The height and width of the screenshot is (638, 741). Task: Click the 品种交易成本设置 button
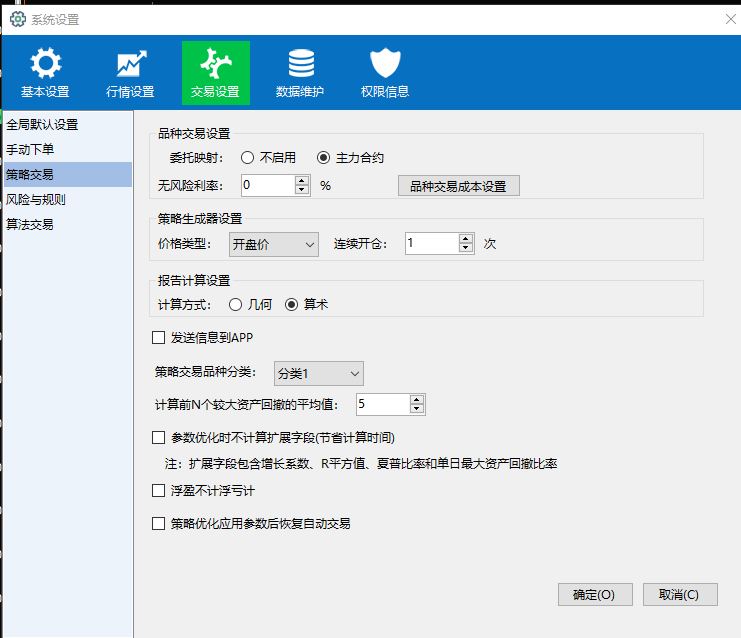click(458, 186)
